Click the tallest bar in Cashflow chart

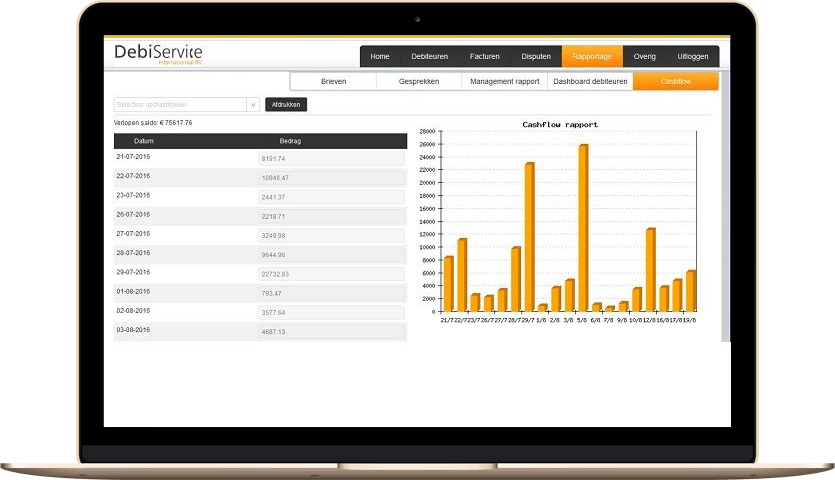(583, 228)
